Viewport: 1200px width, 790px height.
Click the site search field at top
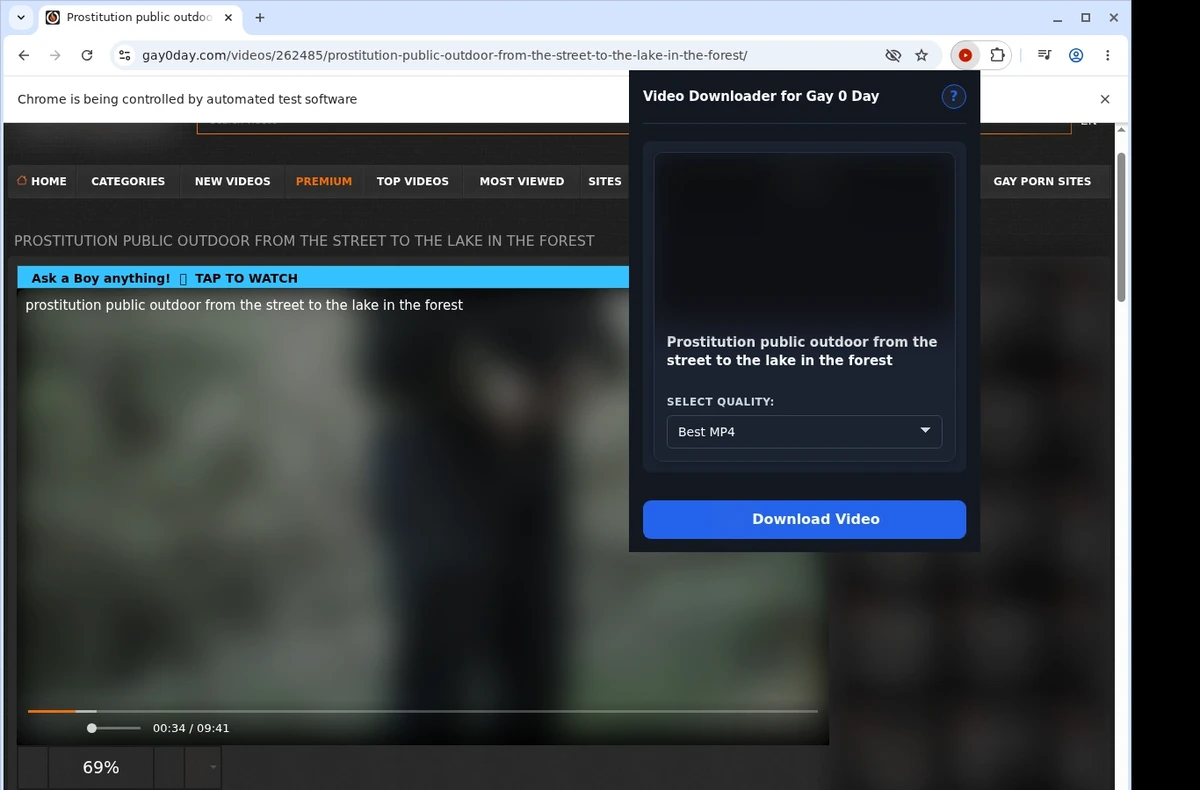click(x=413, y=127)
